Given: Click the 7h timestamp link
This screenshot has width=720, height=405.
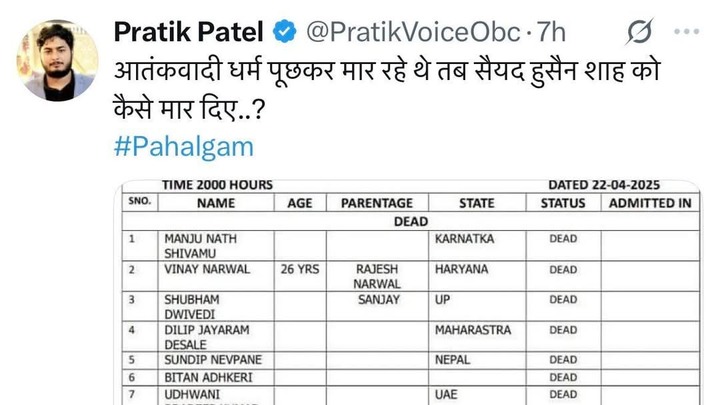Looking at the screenshot, I should click(551, 32).
